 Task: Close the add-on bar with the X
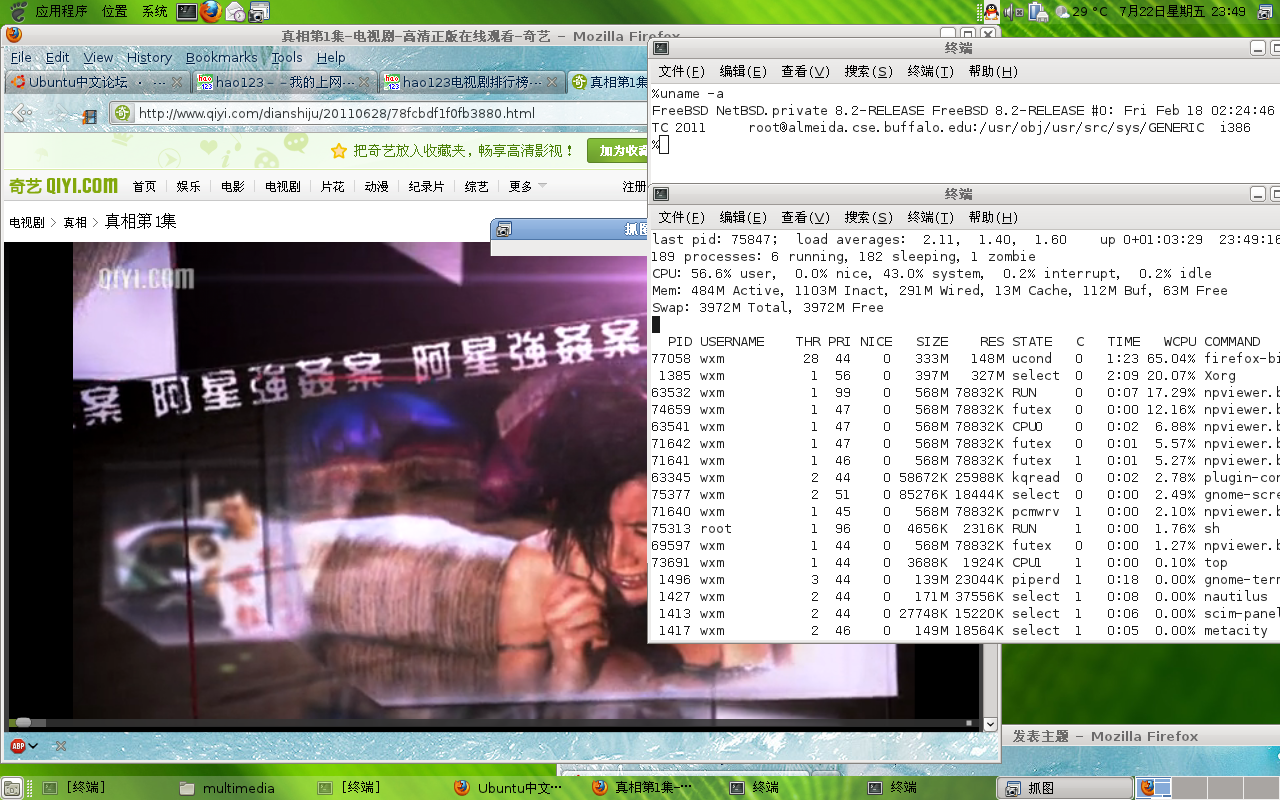pyautogui.click(x=60, y=746)
